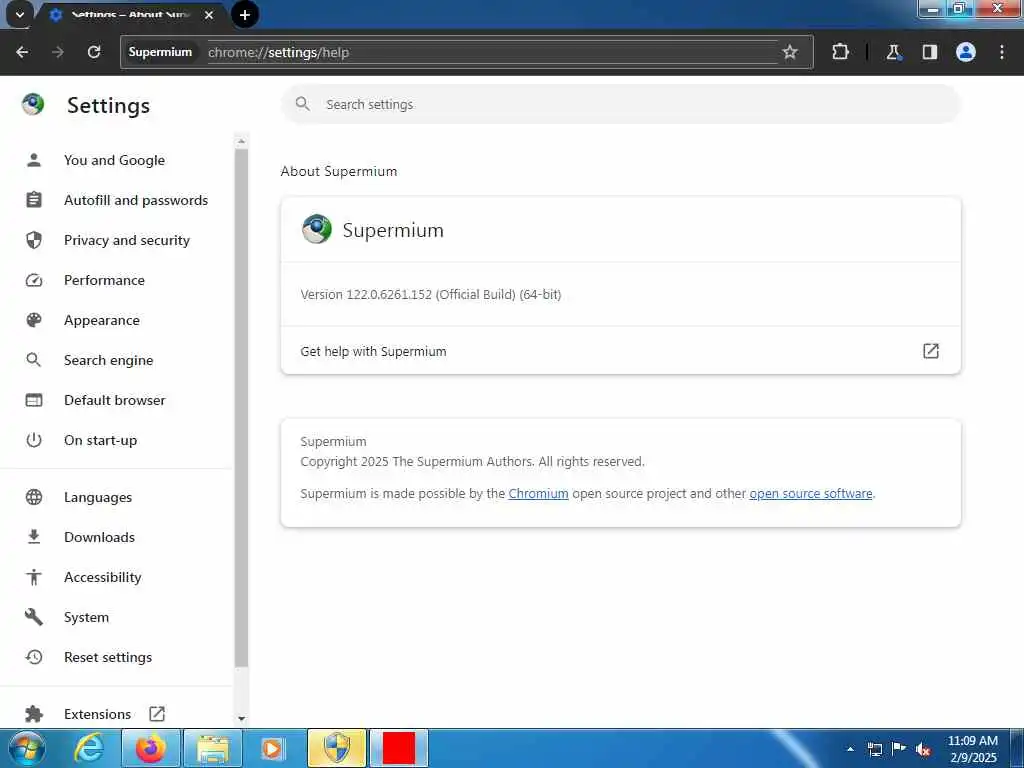
Task: Open the three-dot browser menu
Action: tap(1002, 52)
